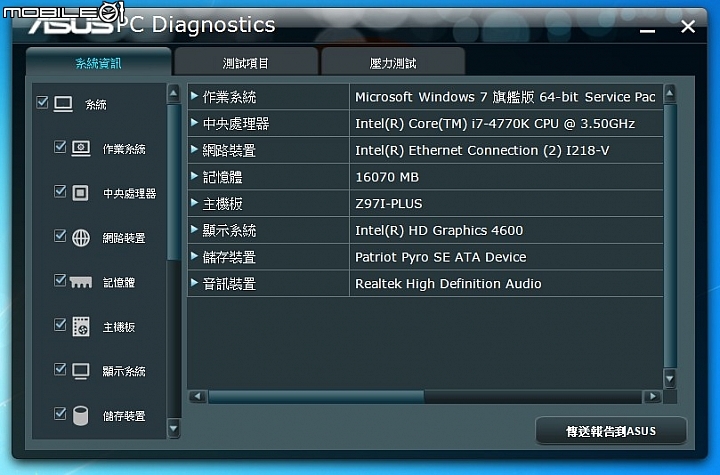Click the 儲存裝置 cylinder drive icon

81,415
